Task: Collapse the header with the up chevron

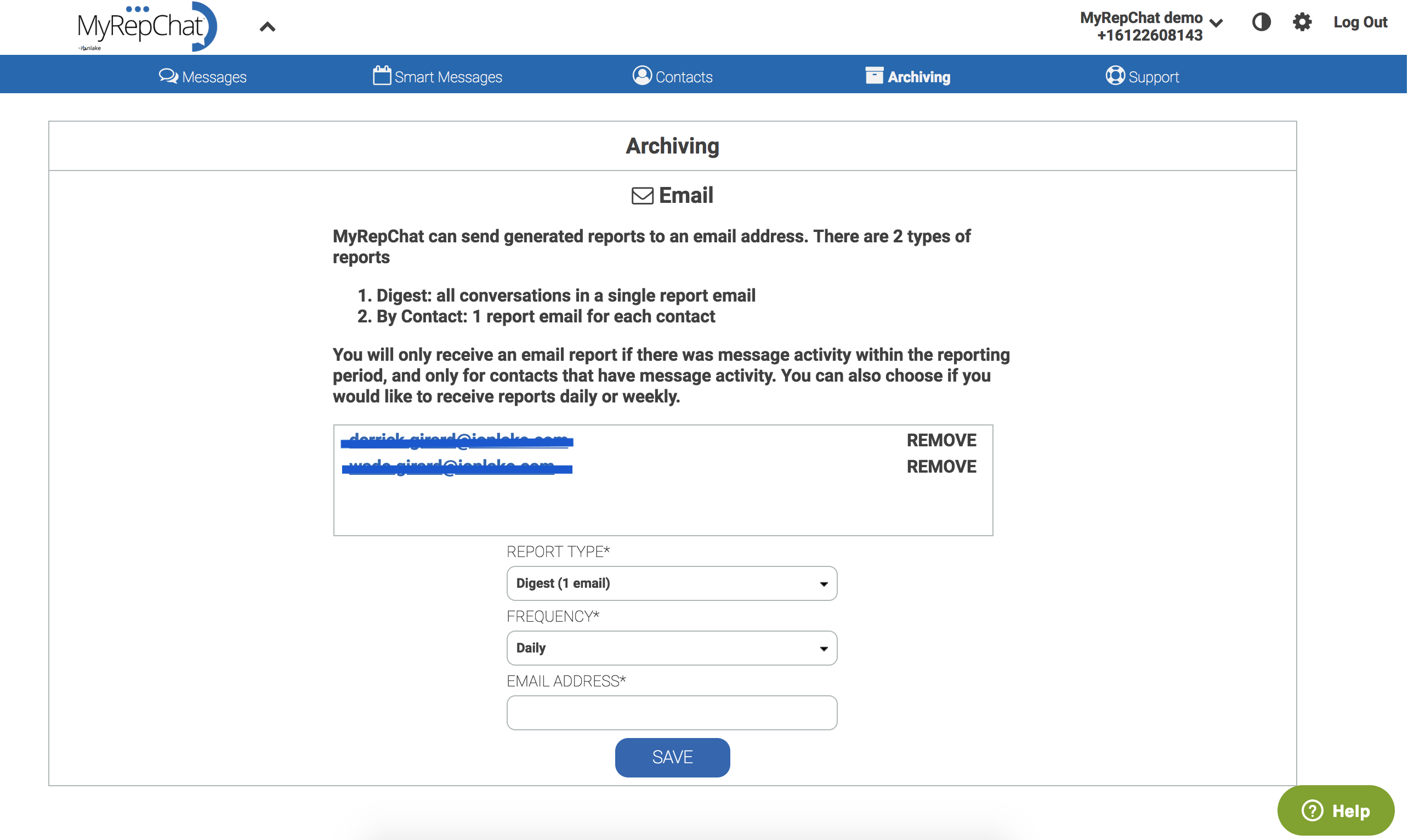Action: (x=268, y=27)
